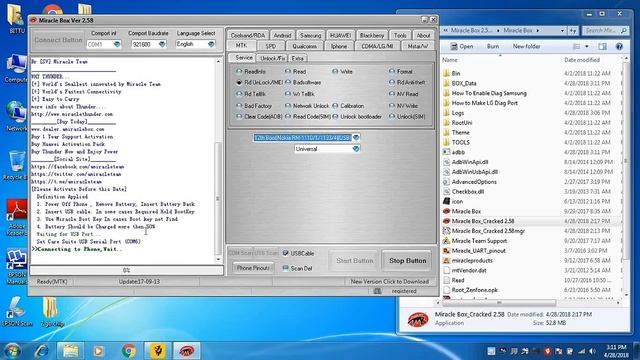The image size is (640, 360).
Task: Select Miracle Box_Cracked 2.58 file
Action: coord(482,221)
